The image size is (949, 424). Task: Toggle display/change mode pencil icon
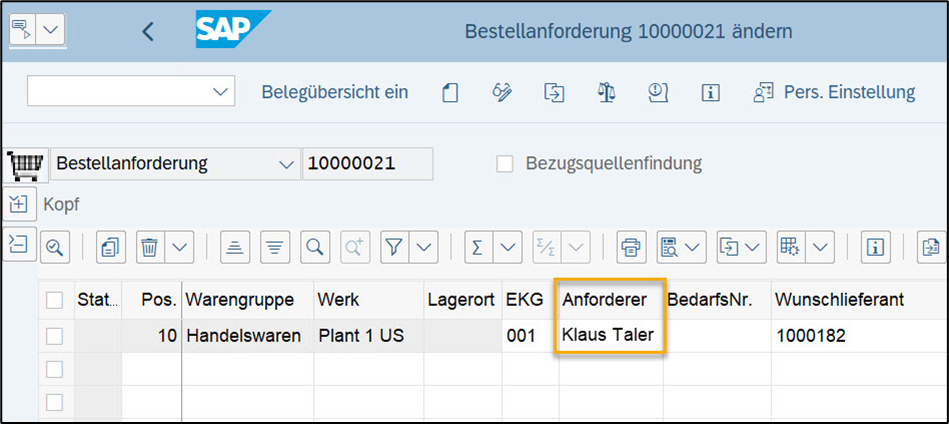[x=502, y=92]
